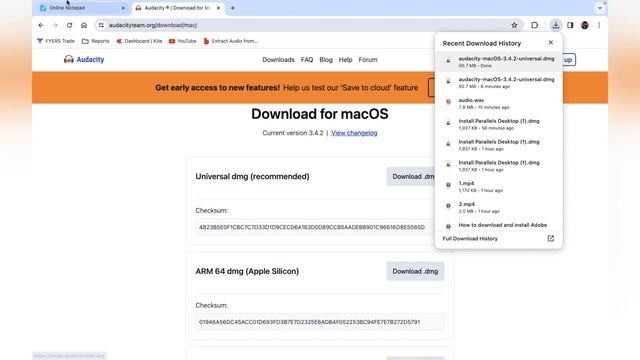Open a new browser tab
The height and width of the screenshot is (360, 640).
click(x=233, y=8)
